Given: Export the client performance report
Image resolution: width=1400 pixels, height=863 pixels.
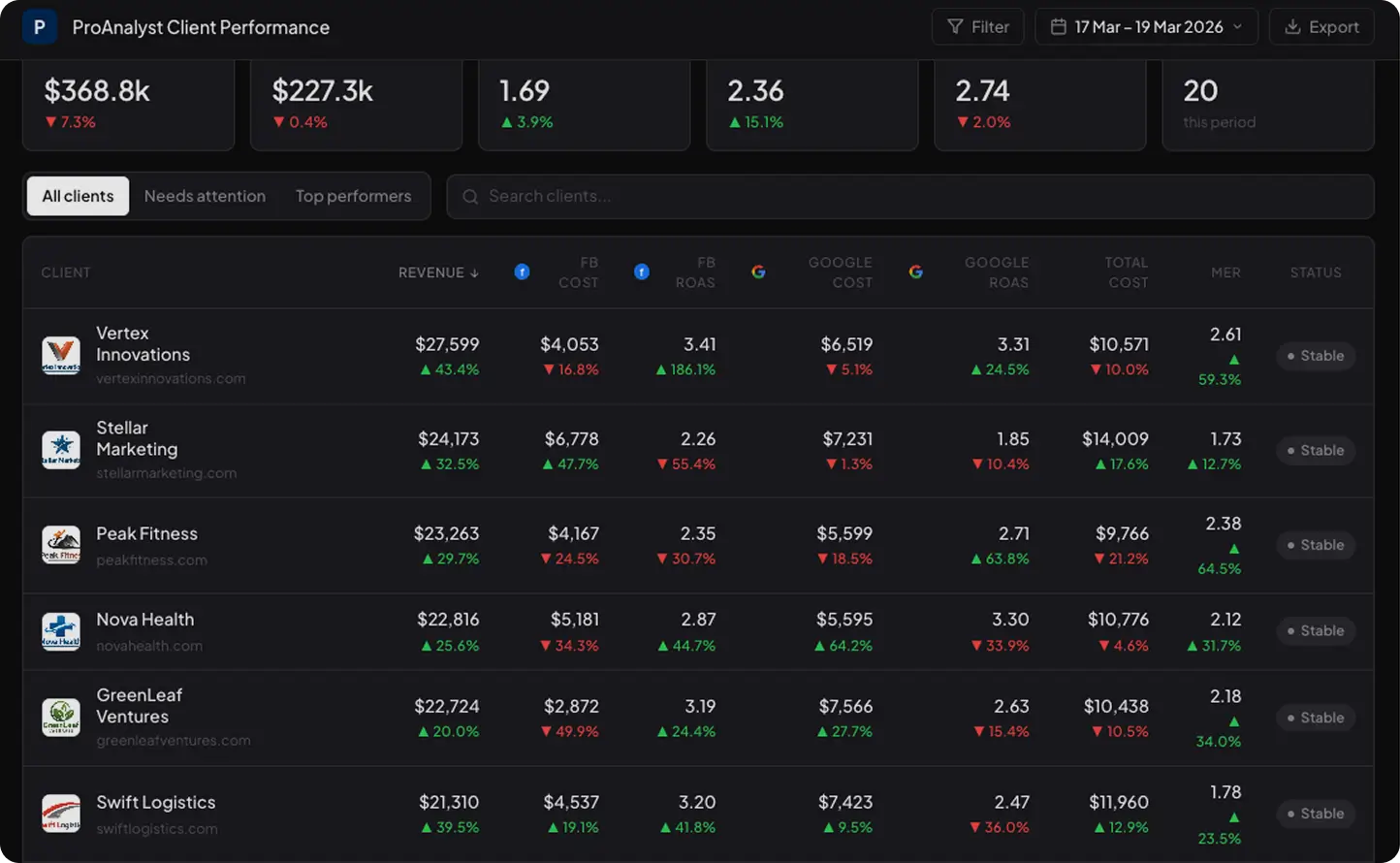Looking at the screenshot, I should tap(1321, 27).
